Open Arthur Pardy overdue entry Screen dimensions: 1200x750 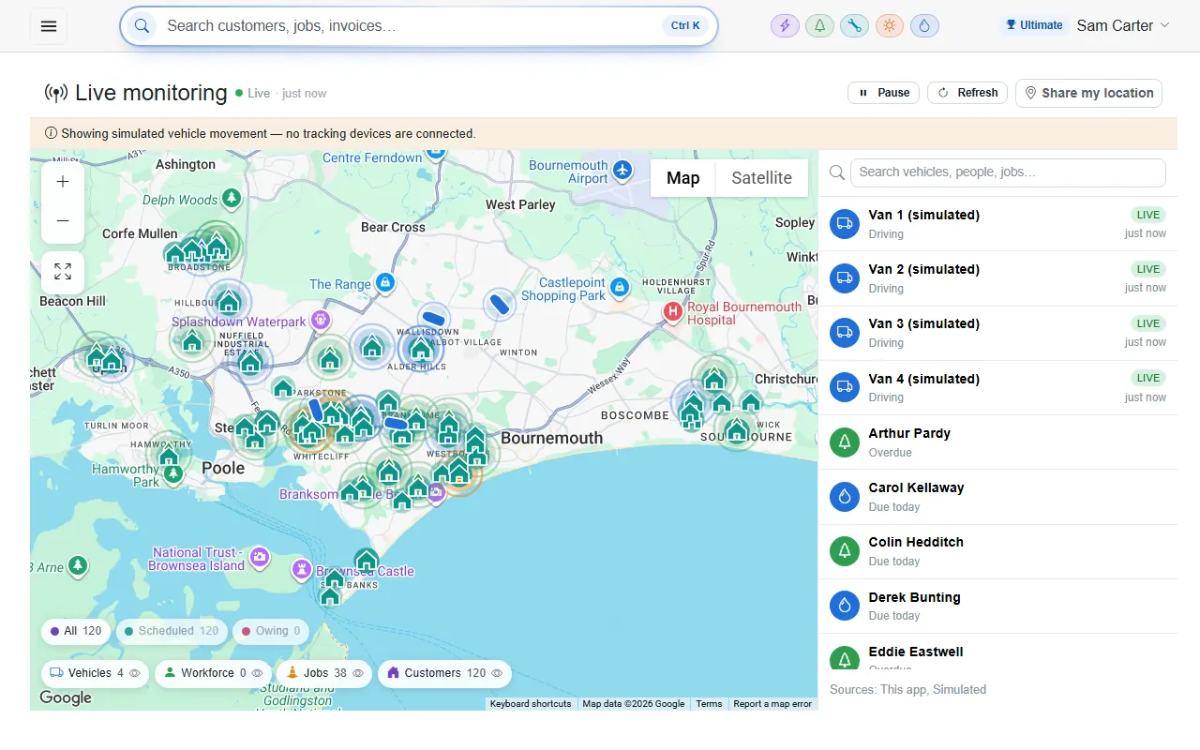(998, 442)
